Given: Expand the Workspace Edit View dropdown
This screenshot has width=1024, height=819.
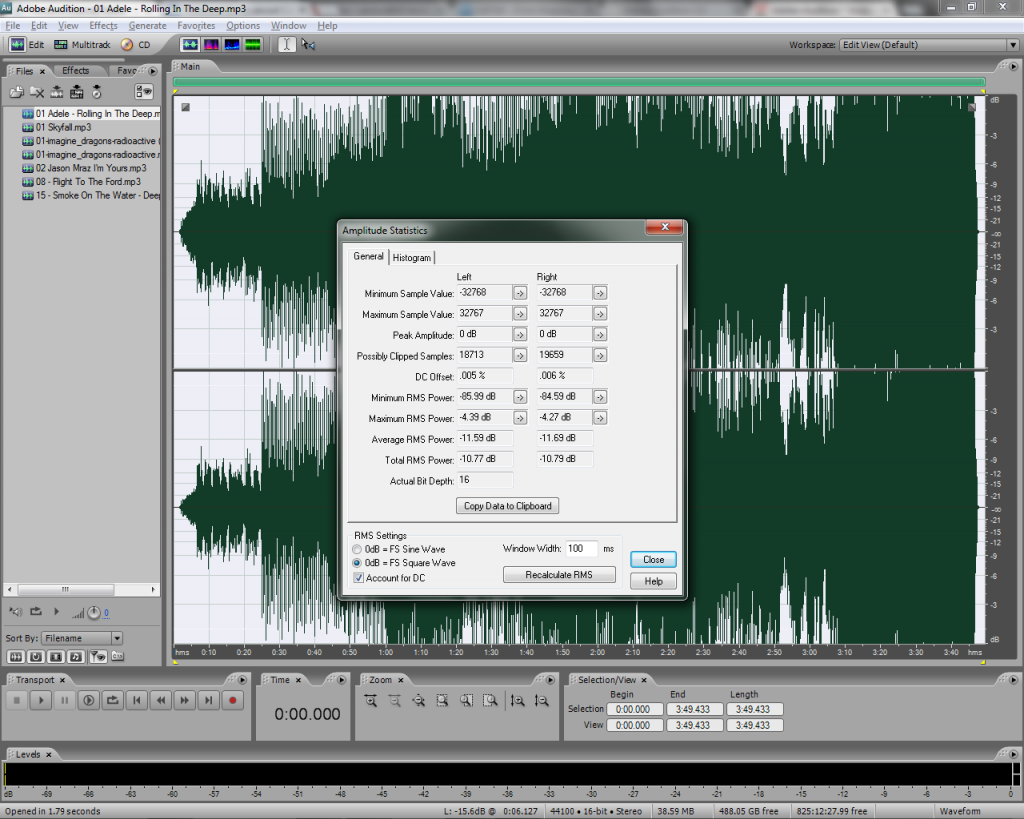Looking at the screenshot, I should tap(1012, 45).
